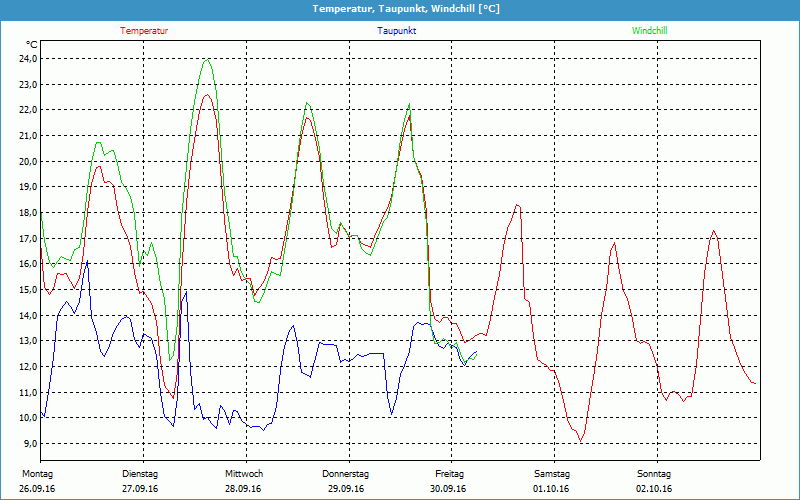Click the 11,0 y-axis value
Screen dimensions: 800x500
point(29,392)
